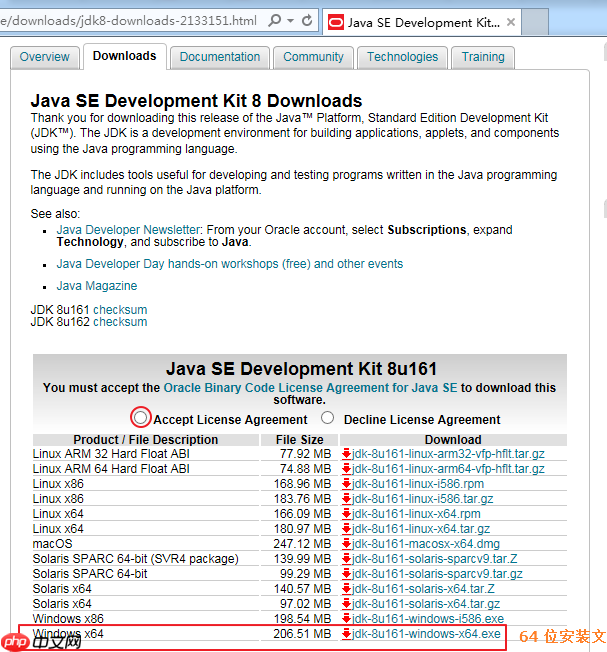
Task: Open the Java Developer Newsletter link
Action: pyautogui.click(x=128, y=230)
